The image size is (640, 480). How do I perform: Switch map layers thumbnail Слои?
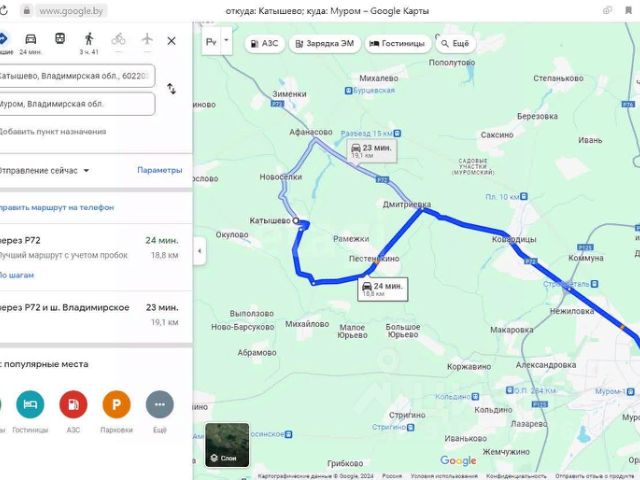click(227, 445)
